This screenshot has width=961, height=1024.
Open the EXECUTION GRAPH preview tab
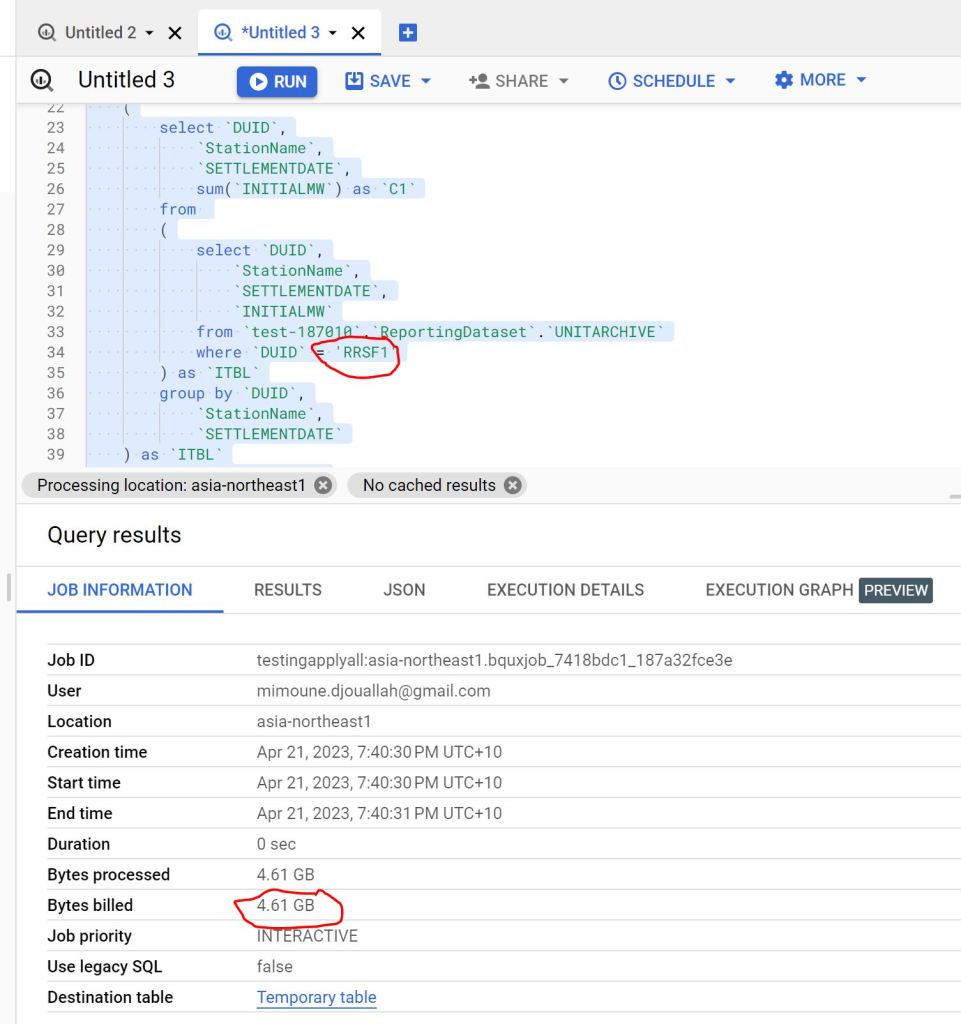[x=817, y=590]
